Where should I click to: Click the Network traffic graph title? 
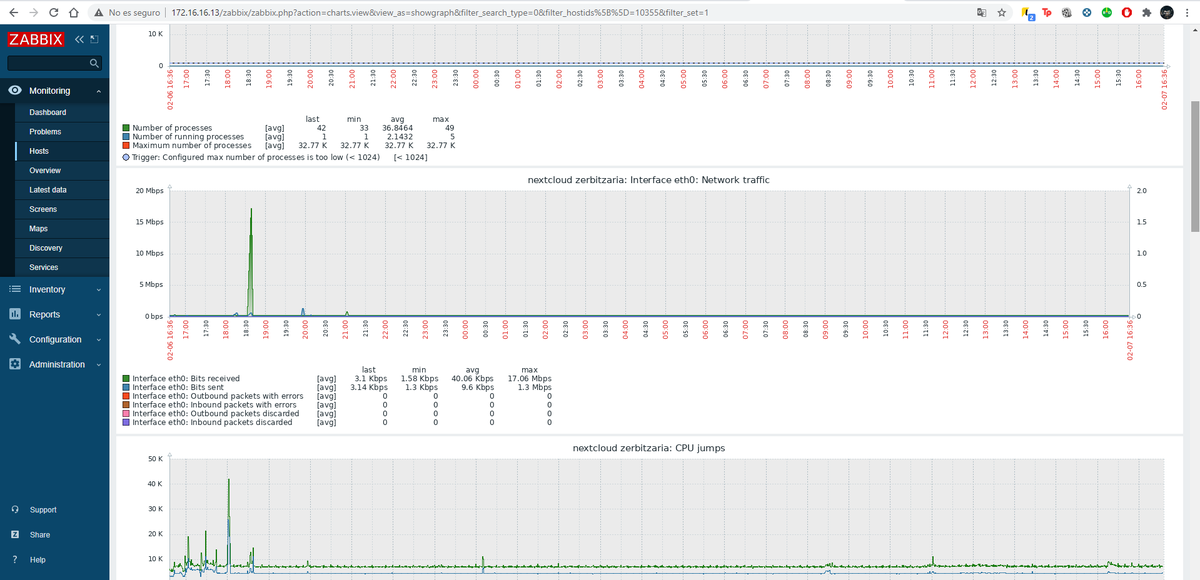(x=648, y=180)
